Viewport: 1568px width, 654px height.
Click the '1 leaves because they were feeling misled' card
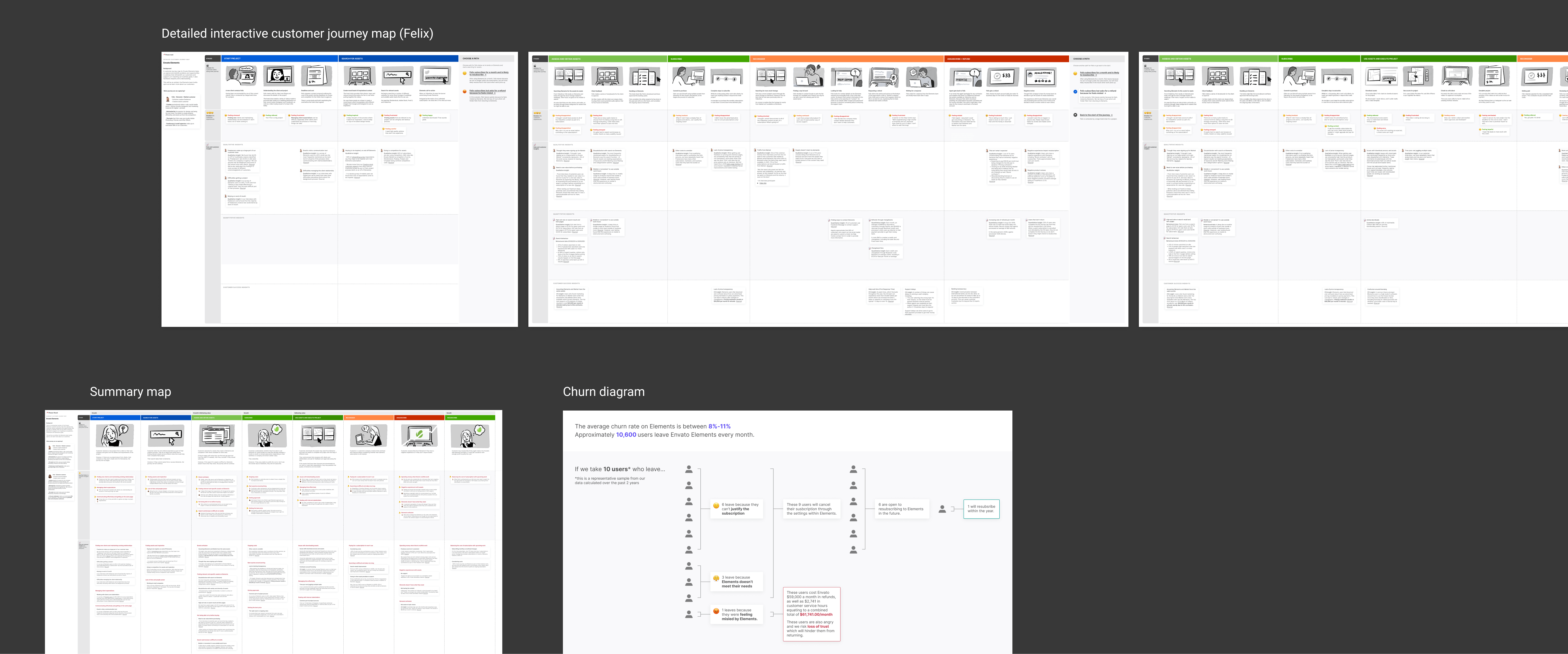736,615
